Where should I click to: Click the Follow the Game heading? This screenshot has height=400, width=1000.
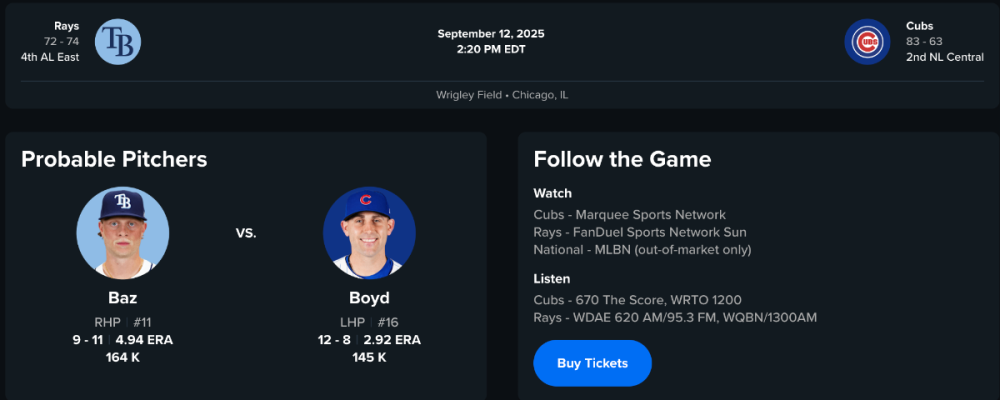point(622,159)
